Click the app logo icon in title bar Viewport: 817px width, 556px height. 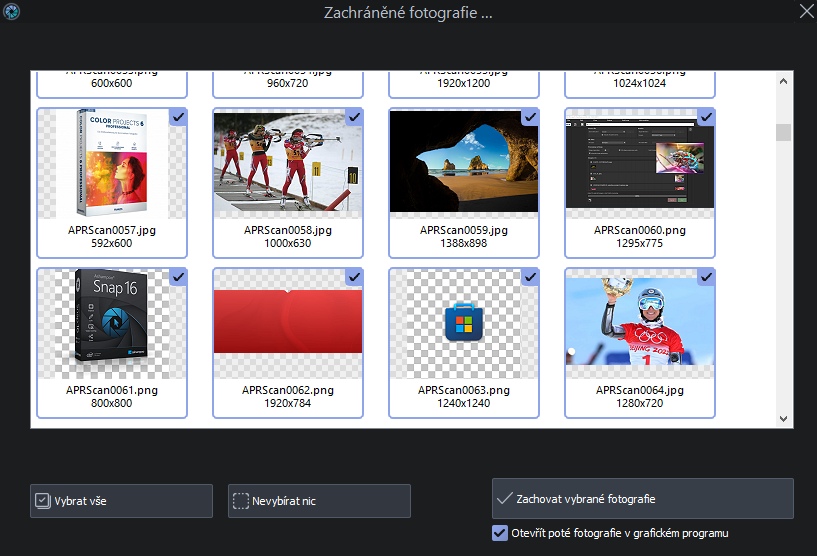point(12,12)
